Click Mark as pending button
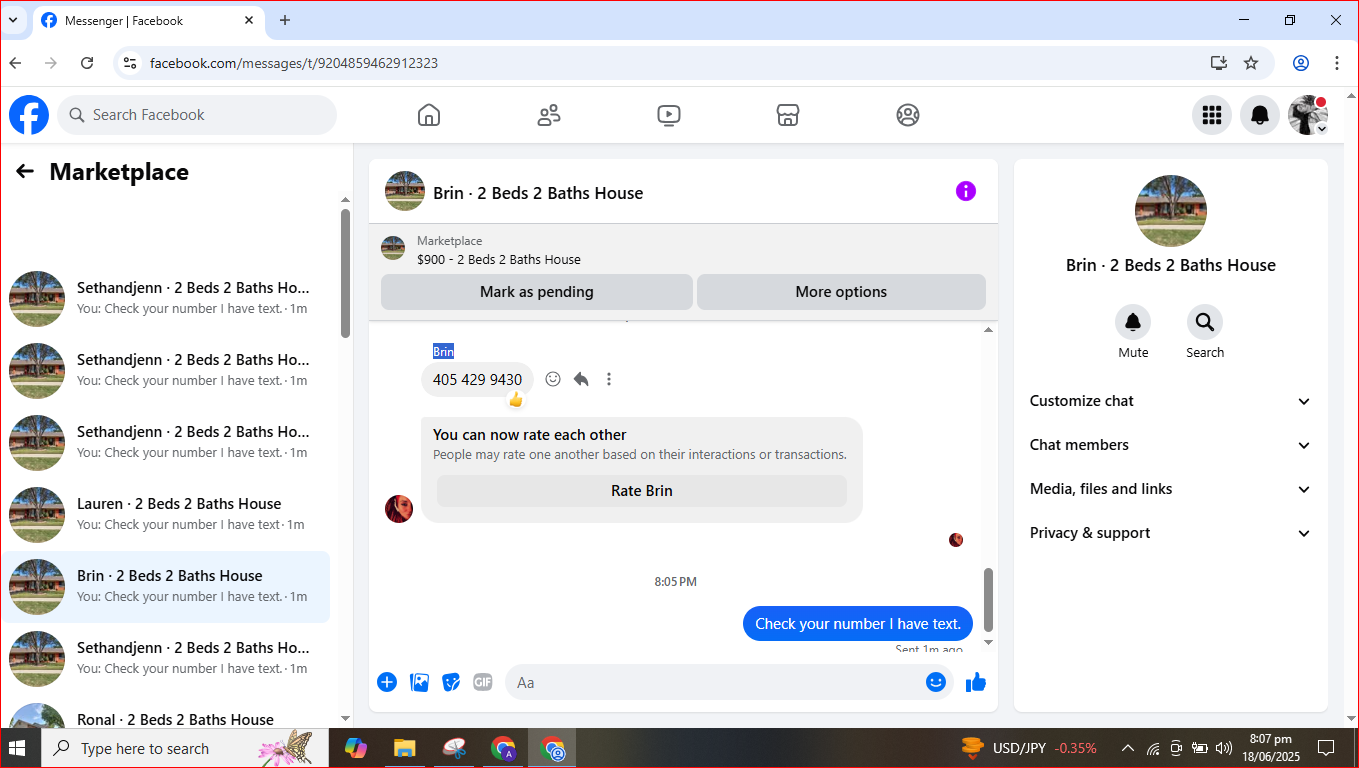The width and height of the screenshot is (1359, 768). point(537,292)
